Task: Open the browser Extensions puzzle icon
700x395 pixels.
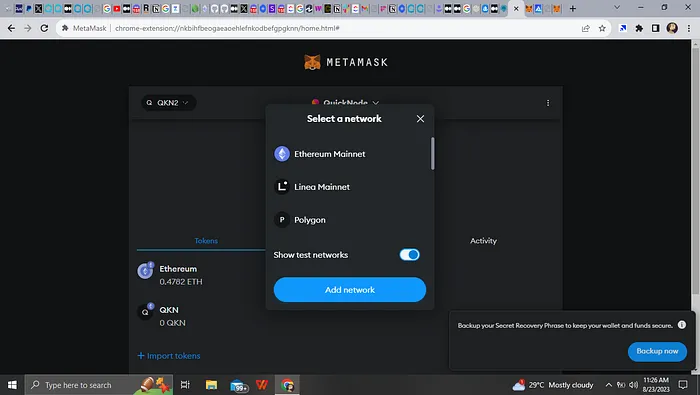Action: click(x=639, y=28)
